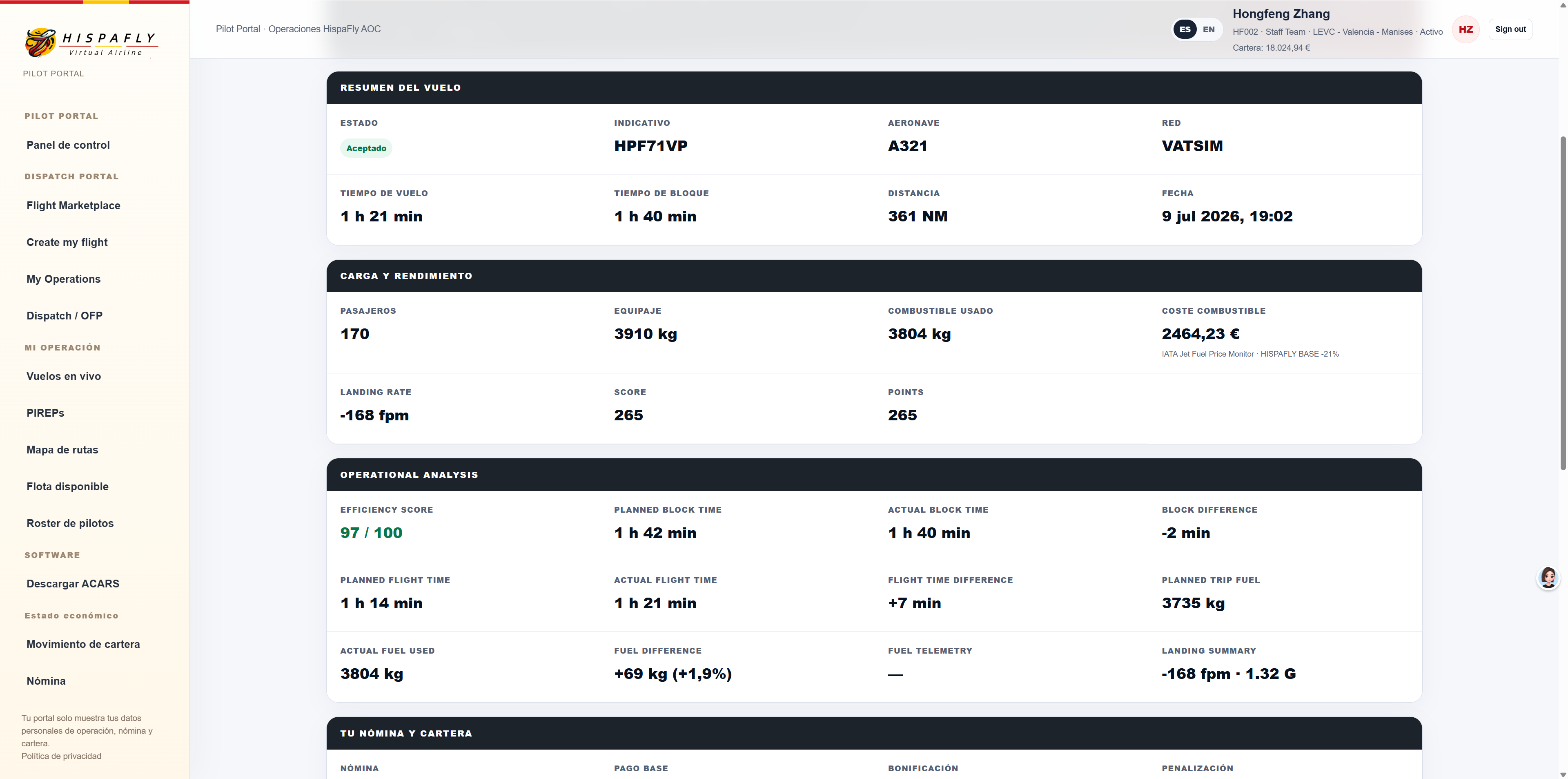Viewport: 1568px width, 779px height.
Task: Click the Sign out button
Action: [x=1510, y=29]
